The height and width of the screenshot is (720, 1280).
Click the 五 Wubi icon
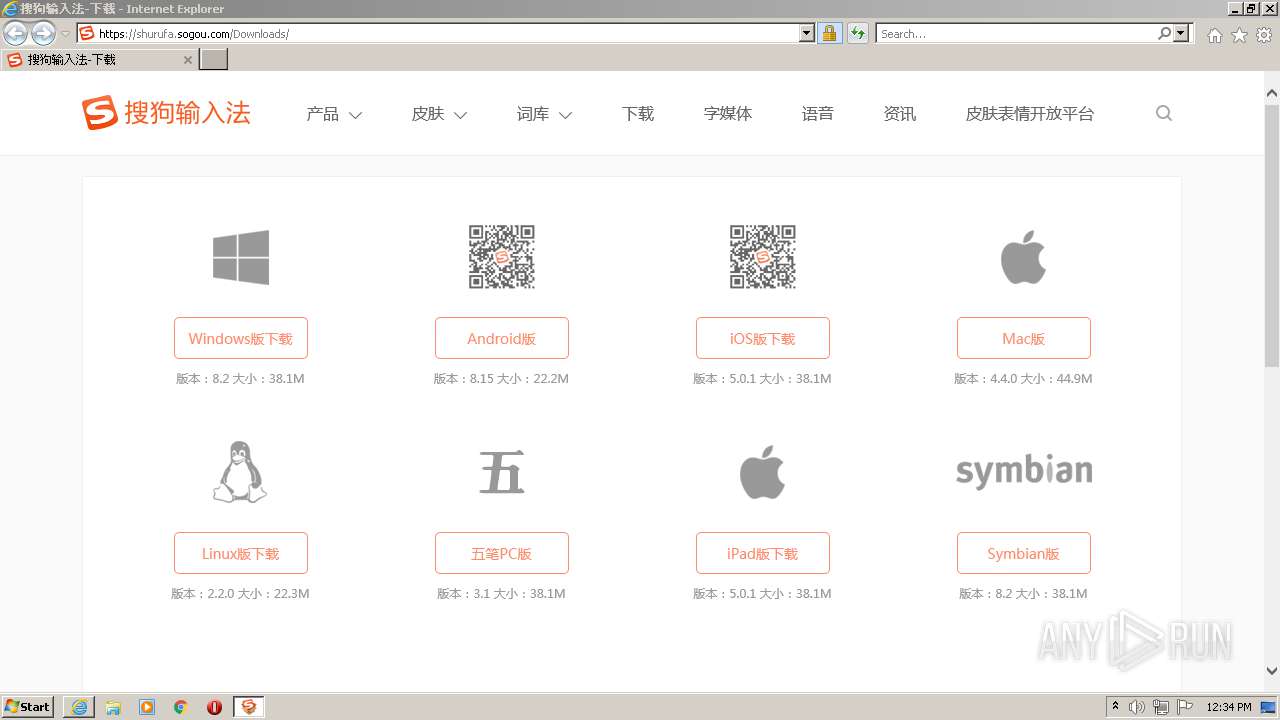click(502, 472)
